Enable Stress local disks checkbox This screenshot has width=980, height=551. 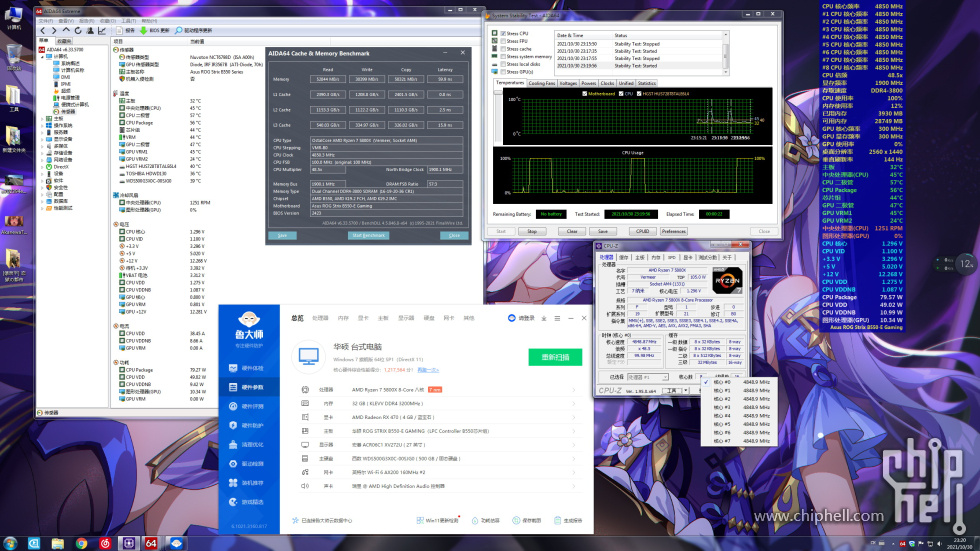pos(503,64)
